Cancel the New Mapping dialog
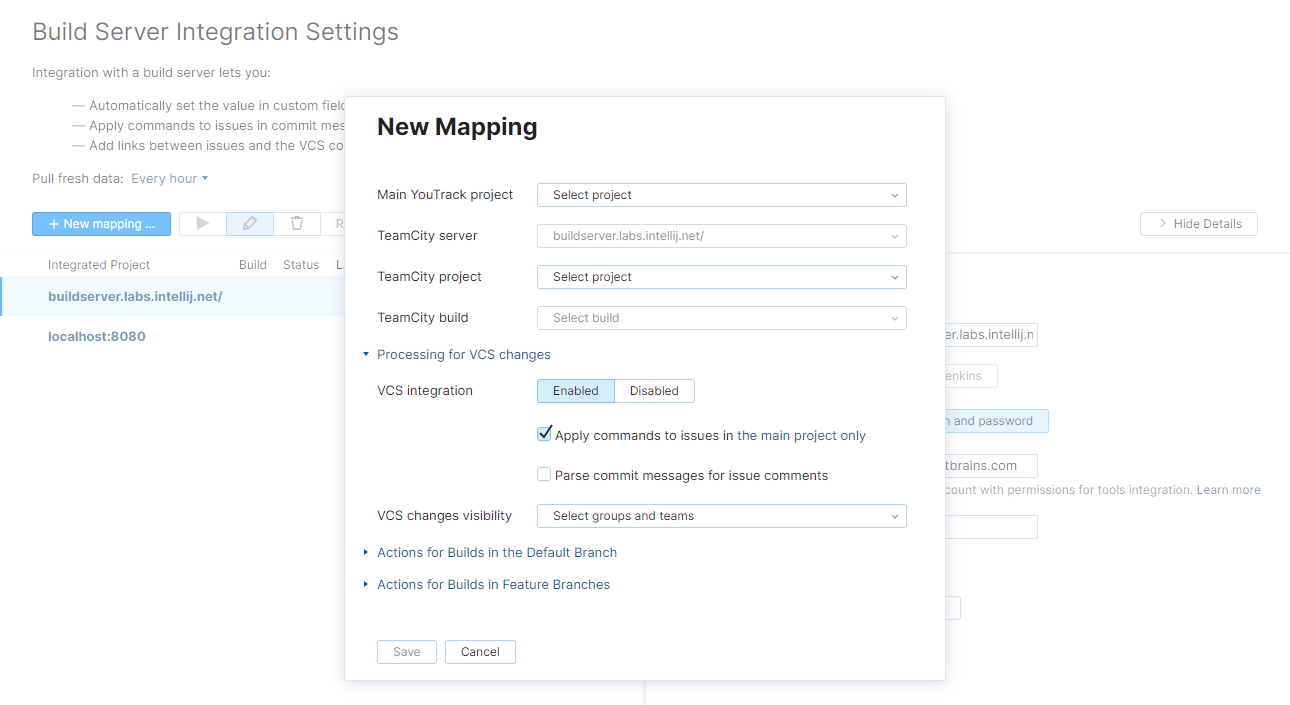Image resolution: width=1290 pixels, height=705 pixels. tap(480, 651)
